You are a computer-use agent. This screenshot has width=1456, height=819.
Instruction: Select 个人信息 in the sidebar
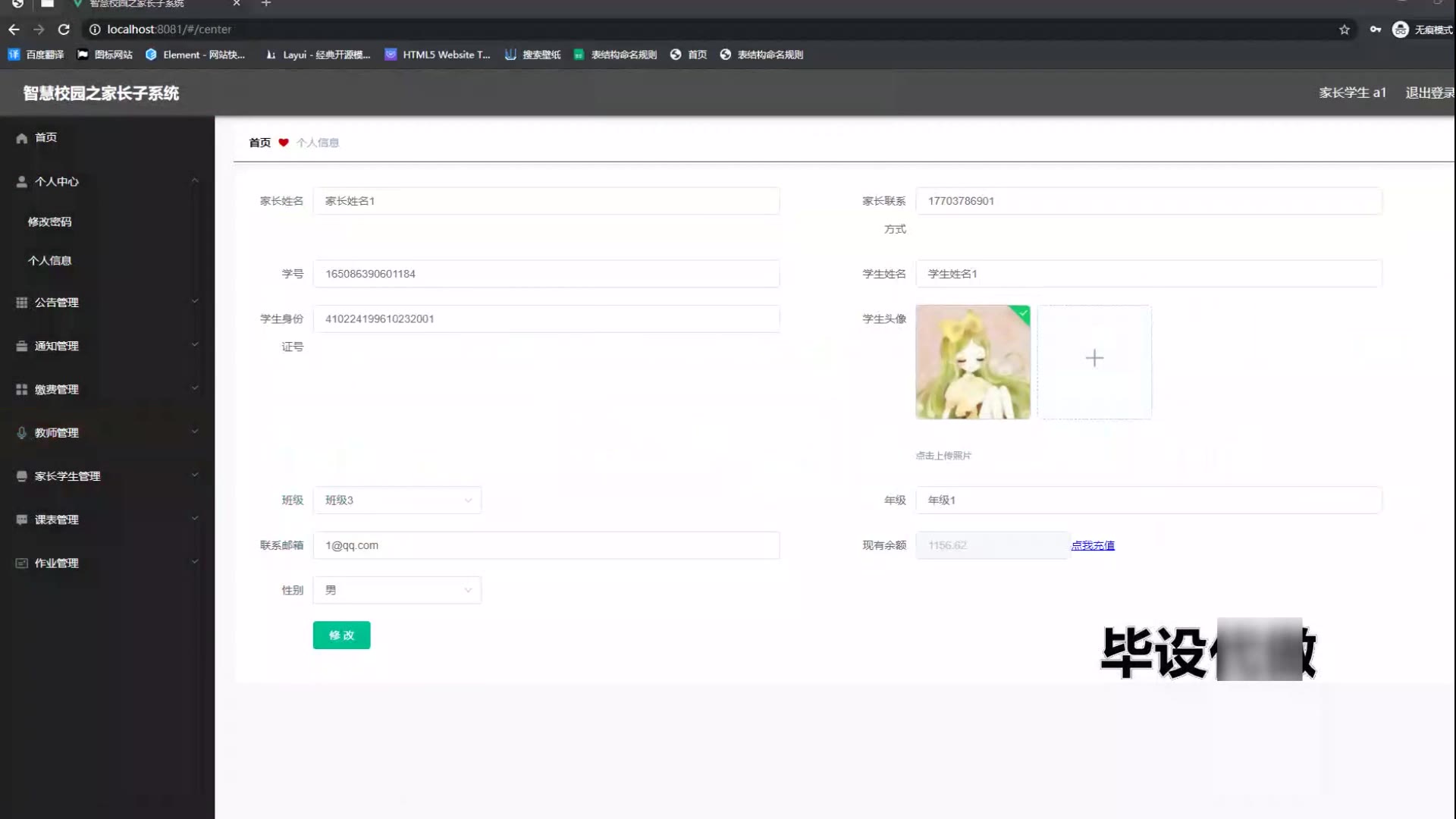(49, 261)
